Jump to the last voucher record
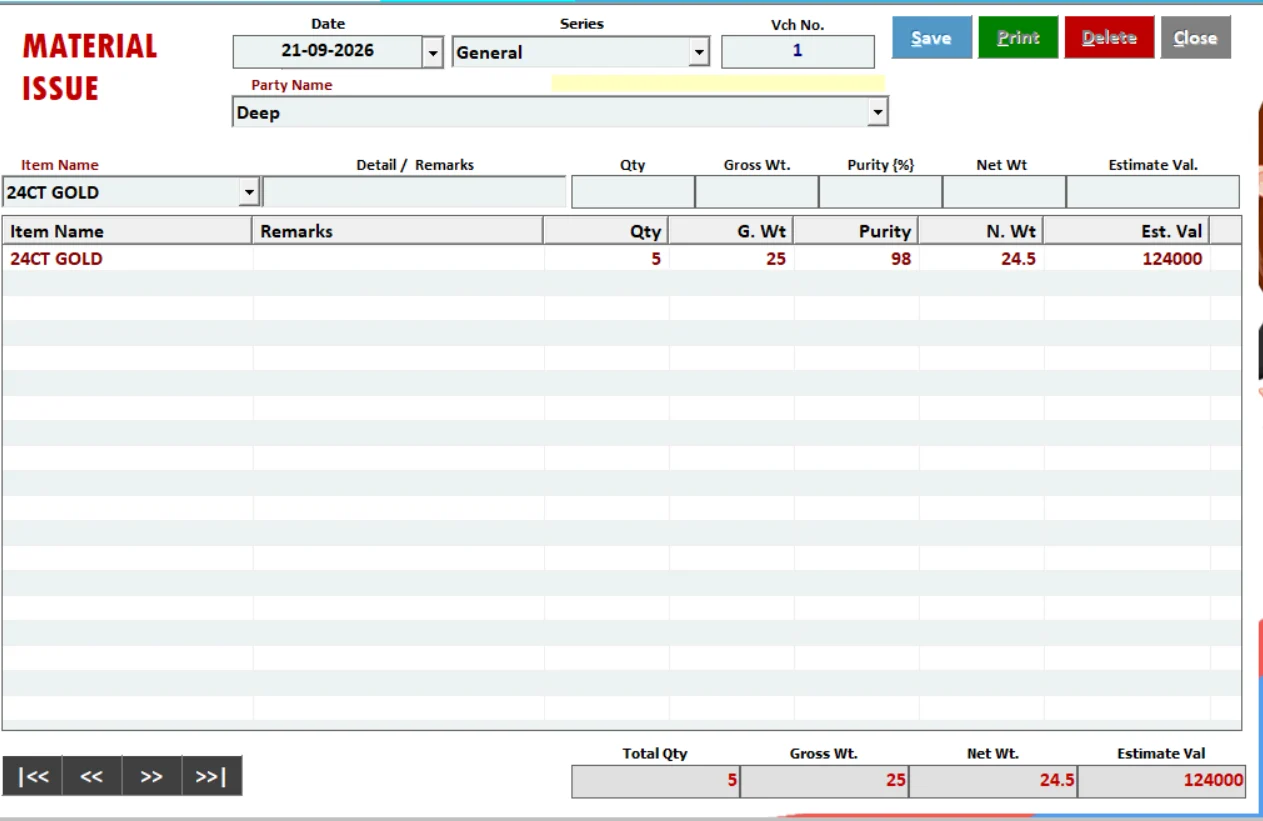 [212, 776]
